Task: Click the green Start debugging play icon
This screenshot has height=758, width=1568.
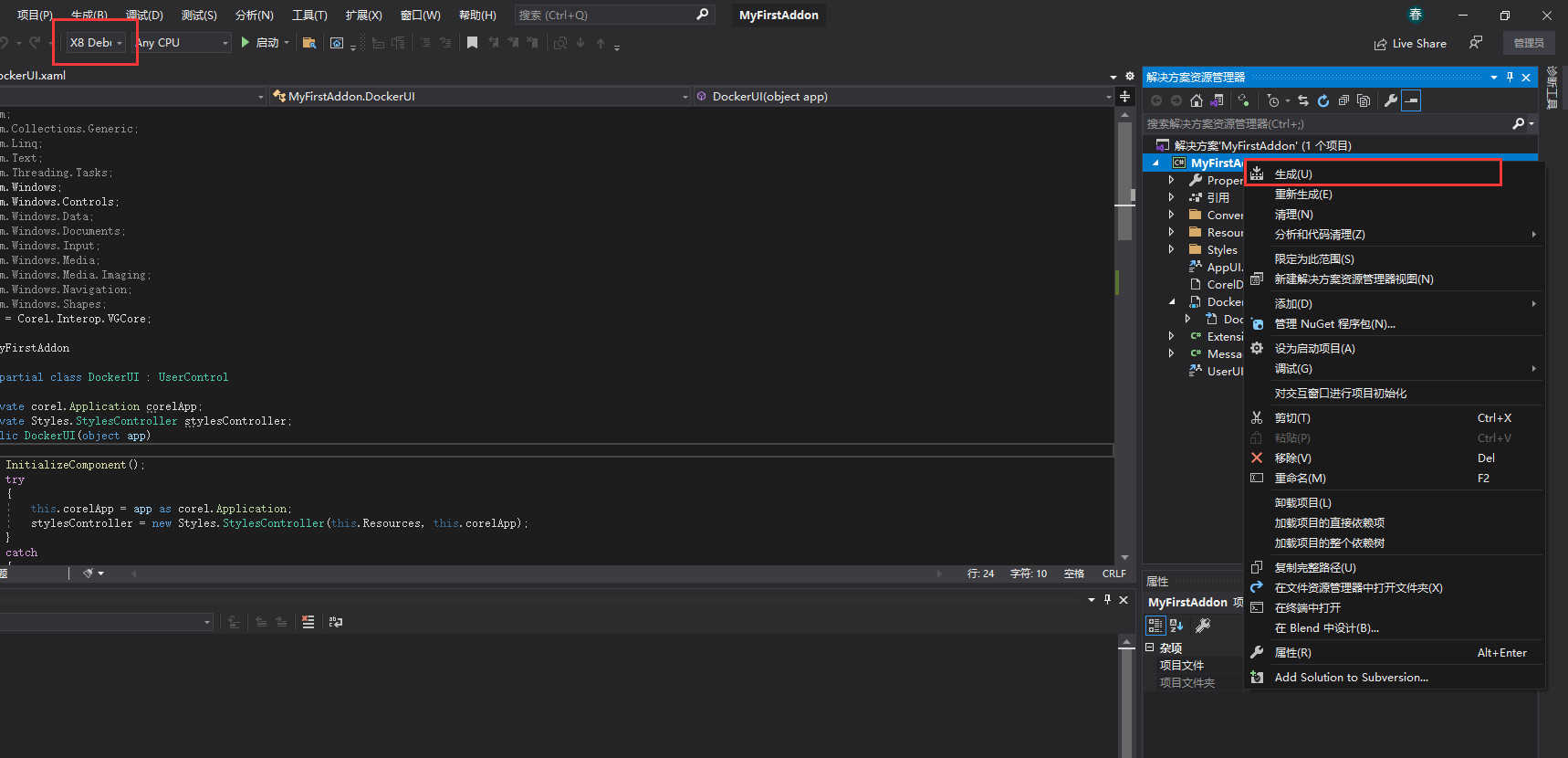Action: 245,42
